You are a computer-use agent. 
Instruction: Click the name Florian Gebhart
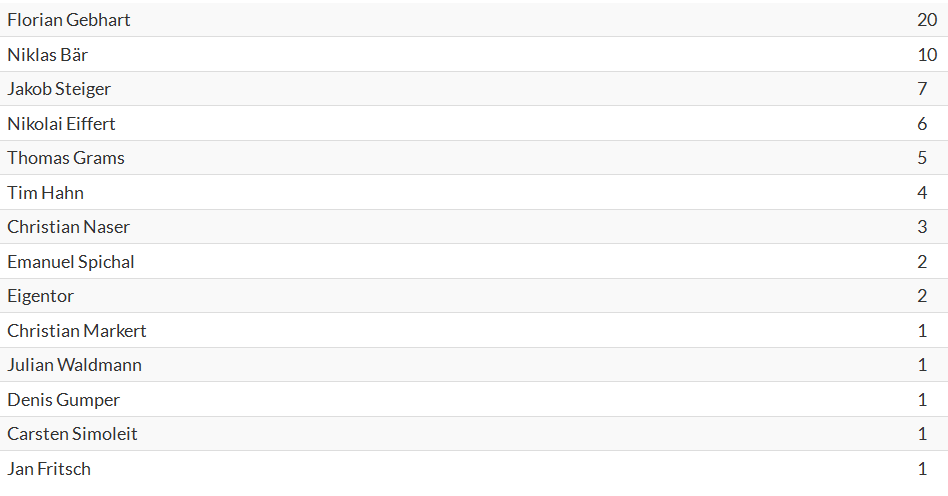[68, 20]
